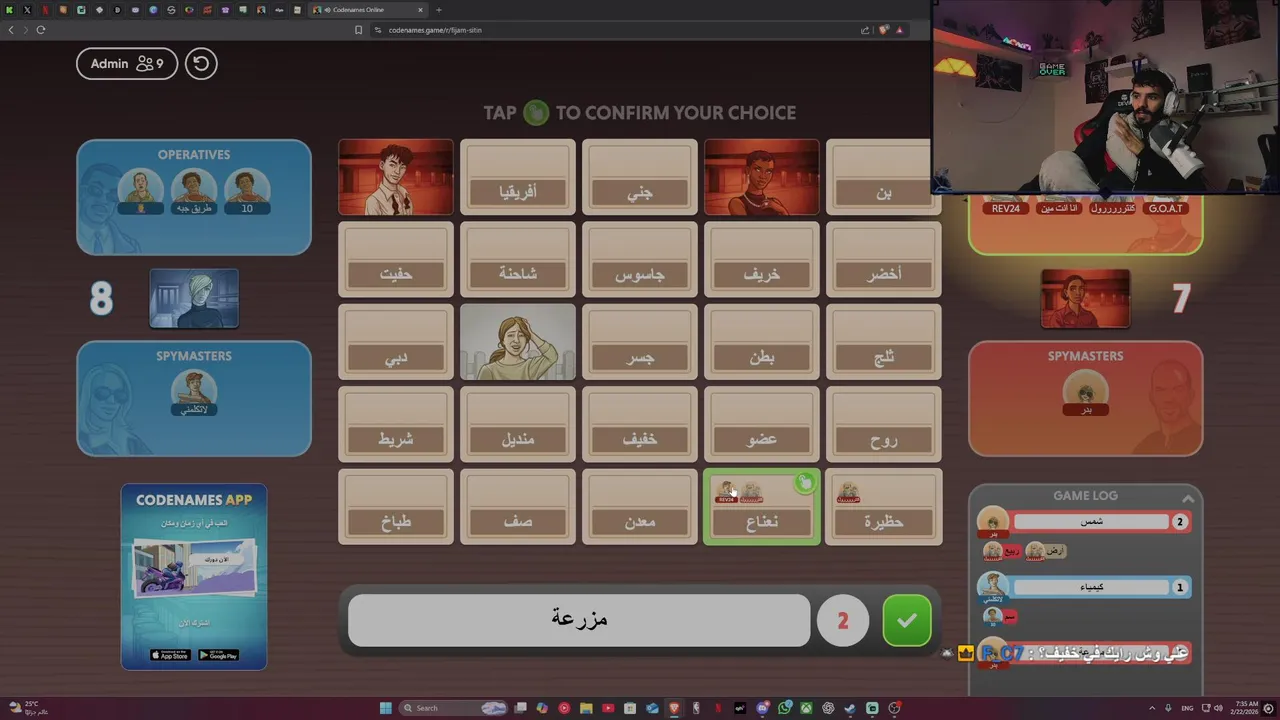Screen dimensions: 1280x720
Task: Click the أرض guess in game log
Action: [x=1046, y=551]
